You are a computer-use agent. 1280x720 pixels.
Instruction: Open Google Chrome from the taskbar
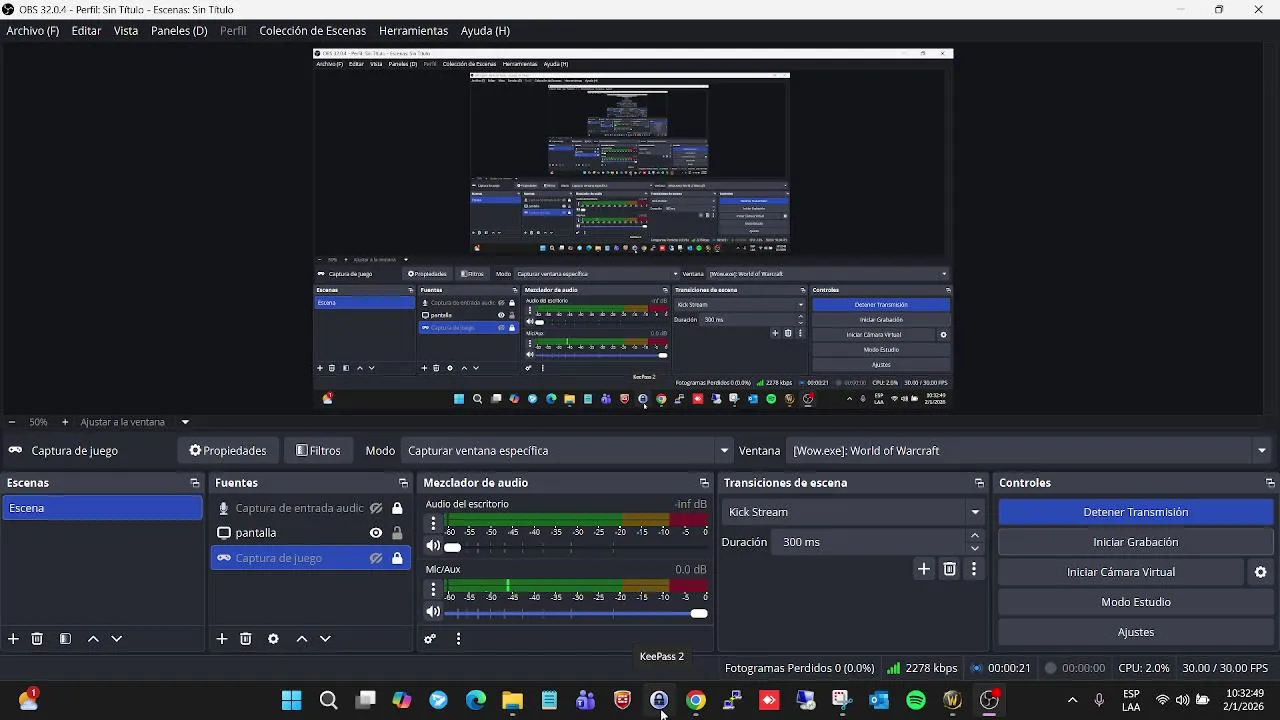pyautogui.click(x=696, y=700)
